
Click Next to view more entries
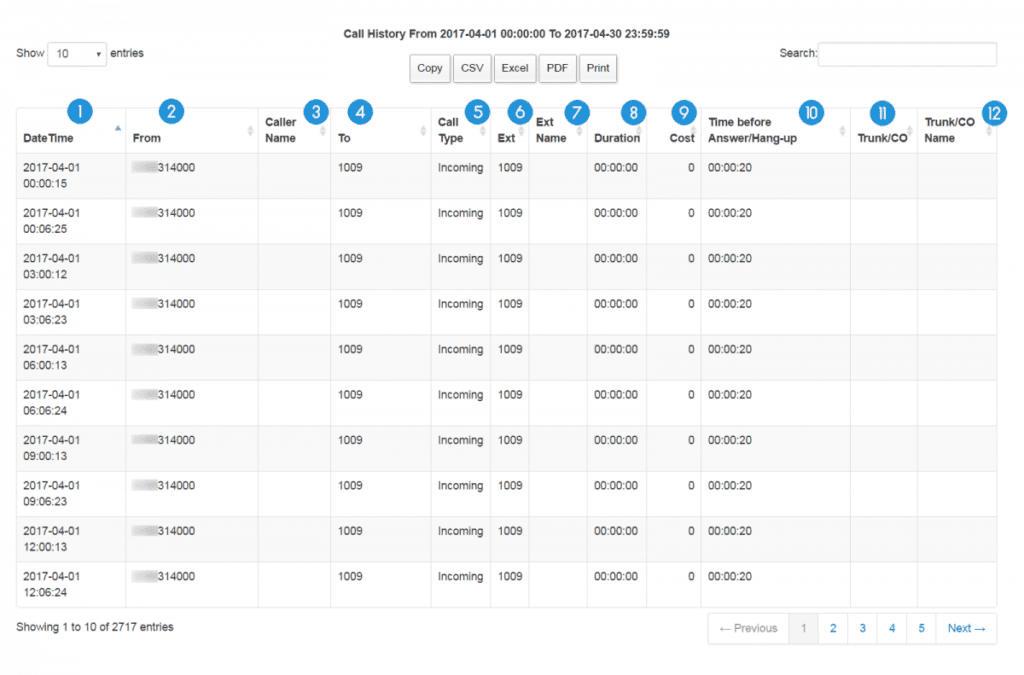tap(964, 627)
